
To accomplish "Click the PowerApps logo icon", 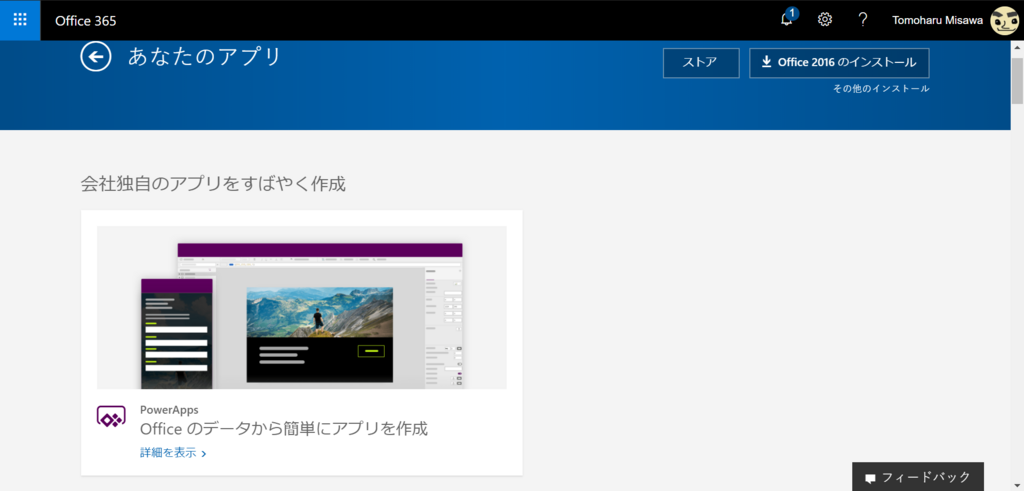I will point(111,417).
